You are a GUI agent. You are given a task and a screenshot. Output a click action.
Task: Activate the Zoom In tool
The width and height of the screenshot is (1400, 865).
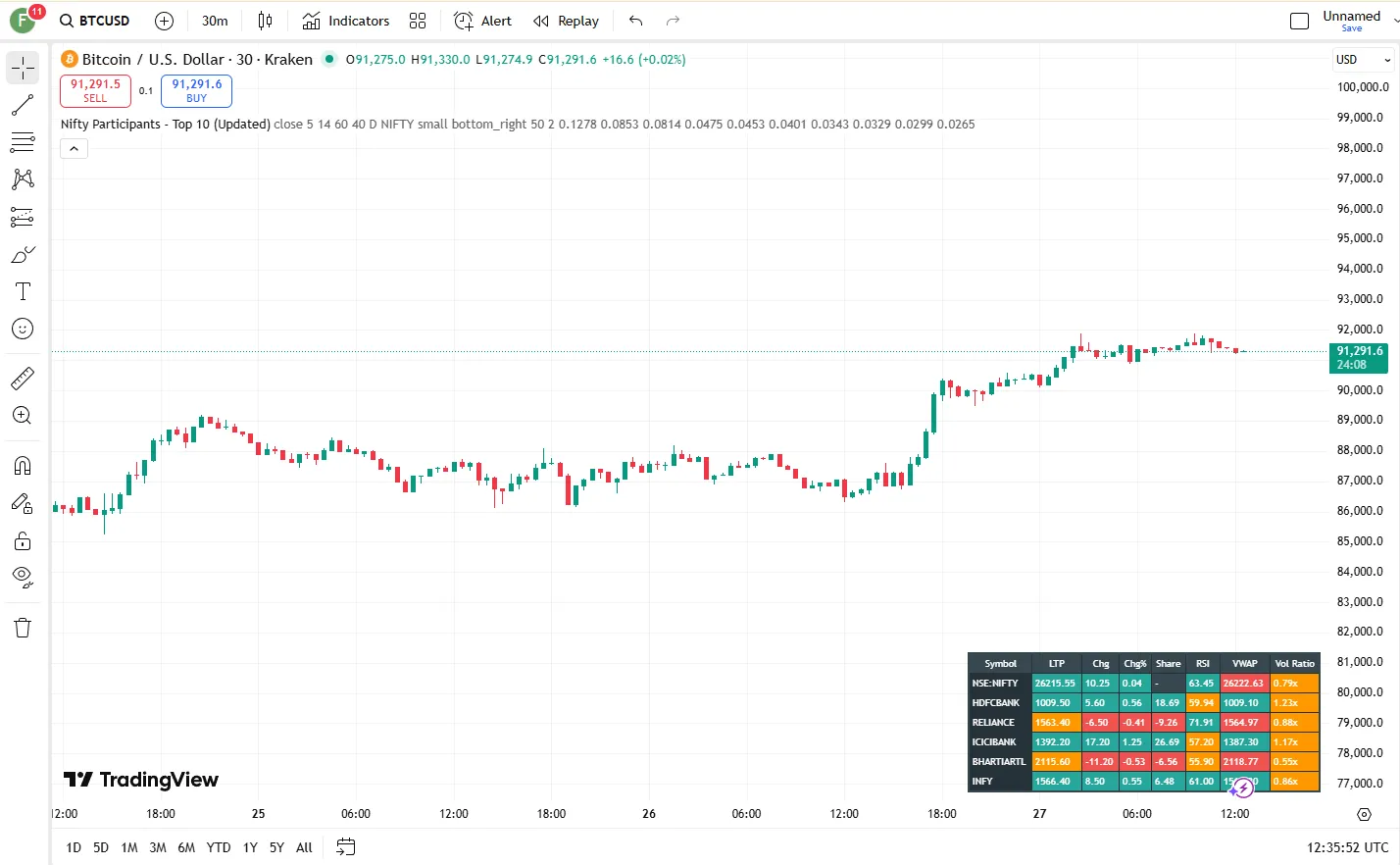coord(23,415)
